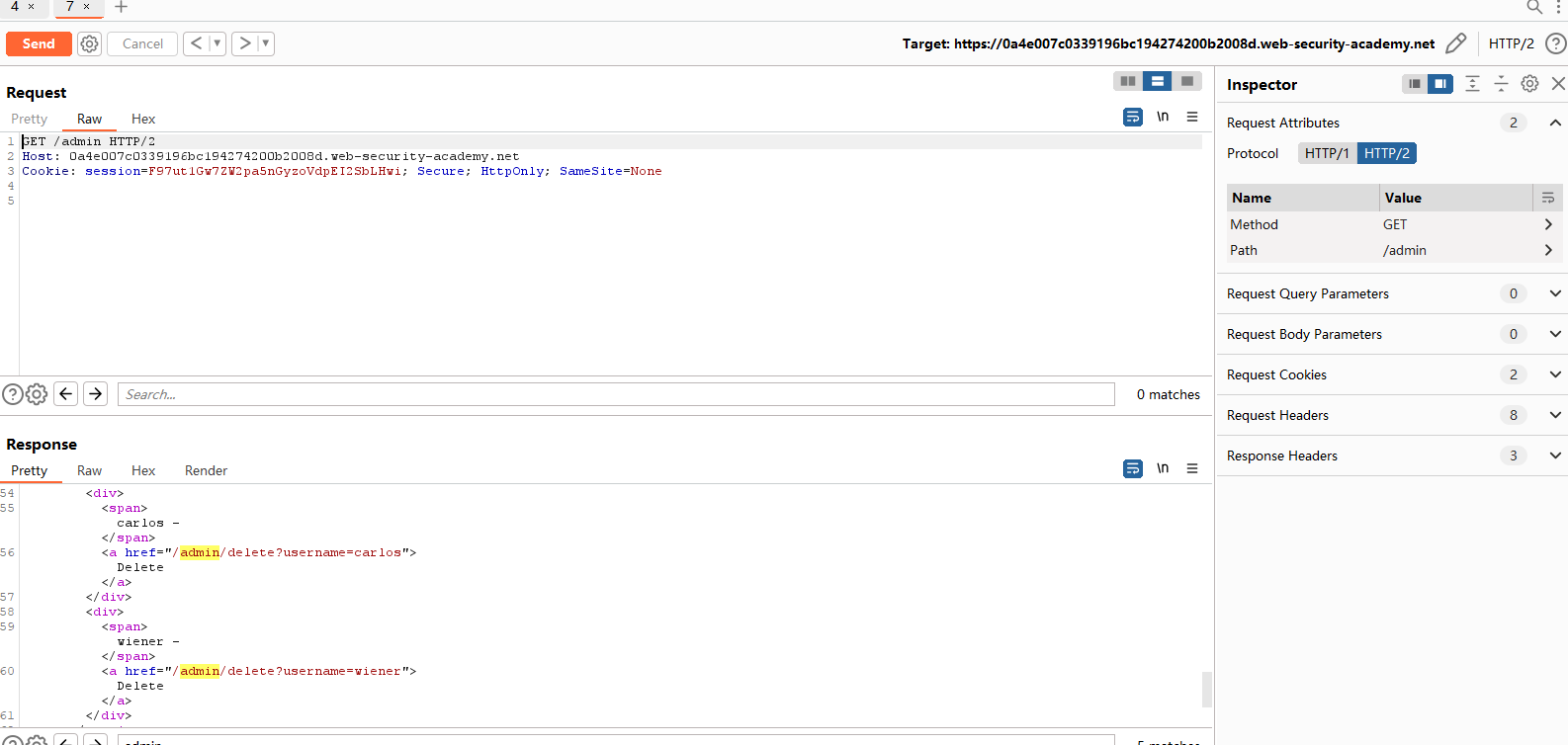This screenshot has width=1568, height=745.
Task: Open forward-history dropdown arrow
Action: point(265,43)
